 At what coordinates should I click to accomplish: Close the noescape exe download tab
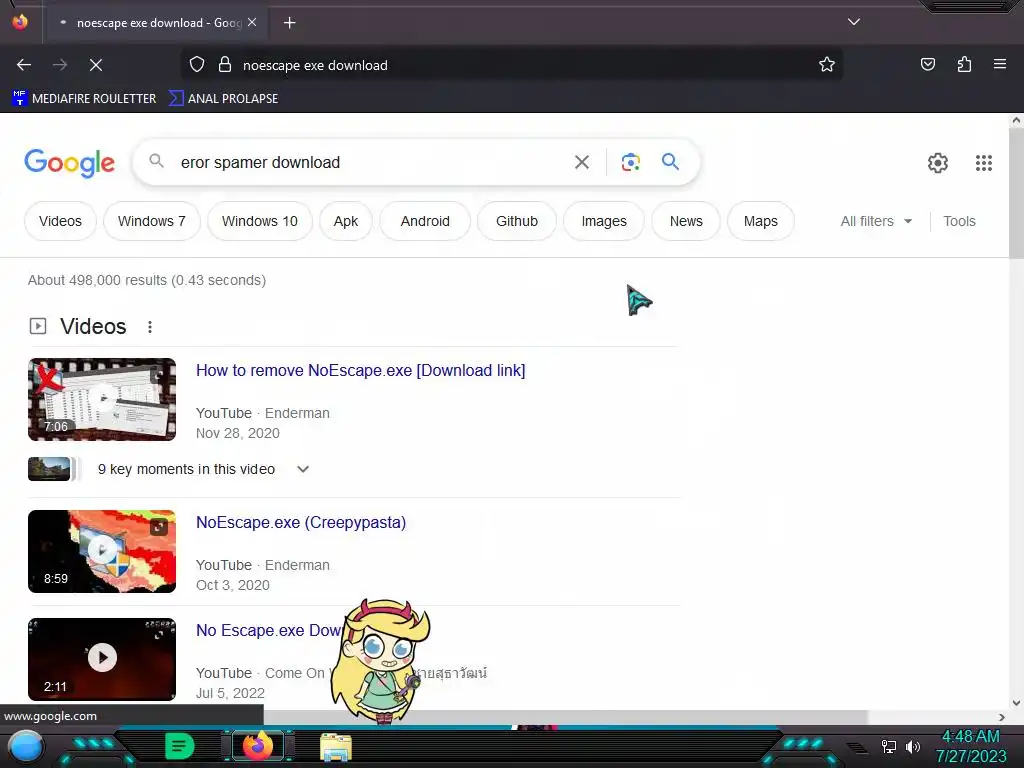click(252, 22)
